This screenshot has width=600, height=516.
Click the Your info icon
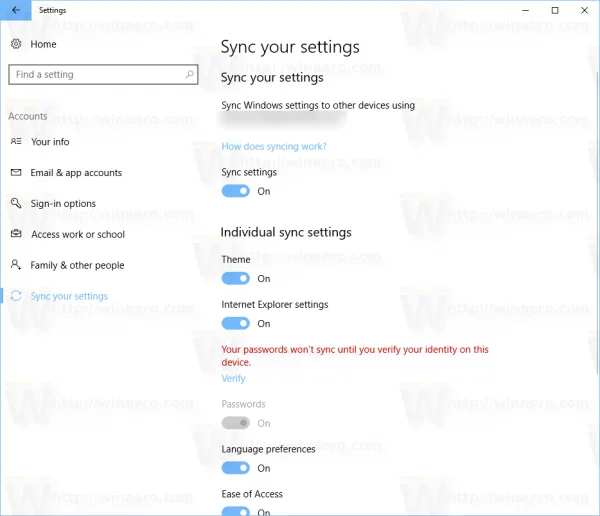coord(16,142)
